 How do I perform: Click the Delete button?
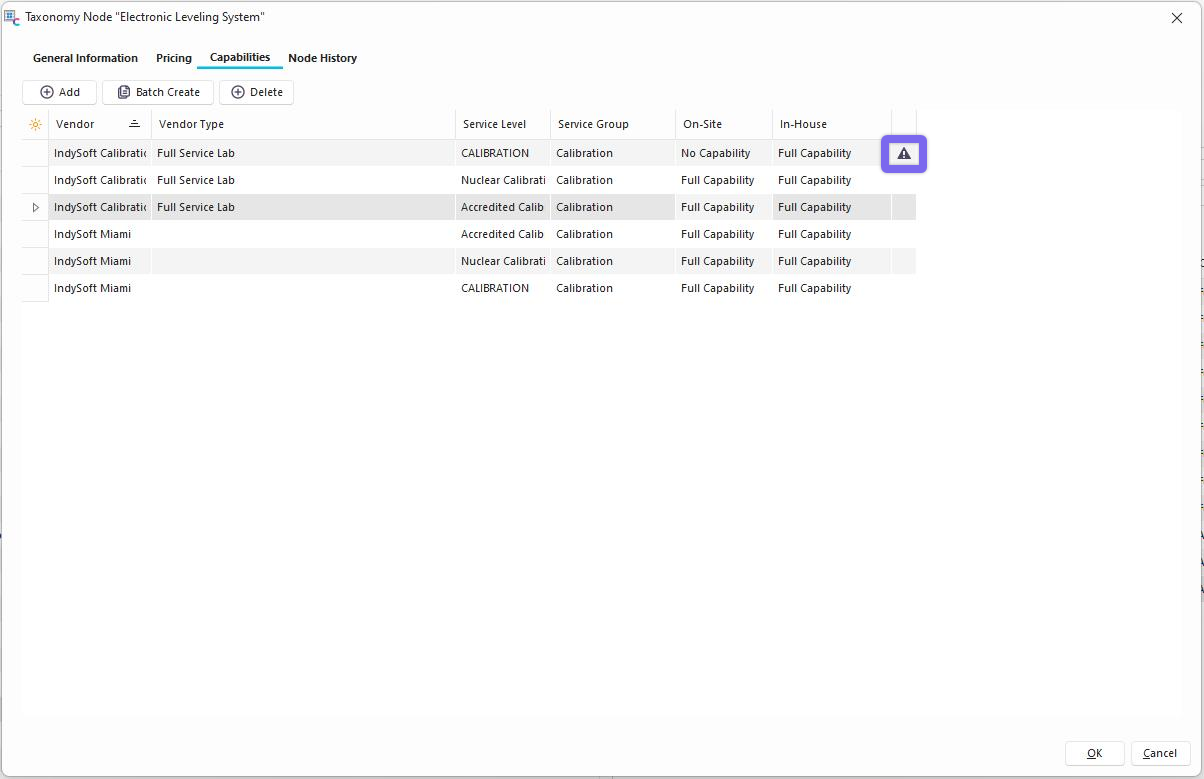pyautogui.click(x=256, y=92)
